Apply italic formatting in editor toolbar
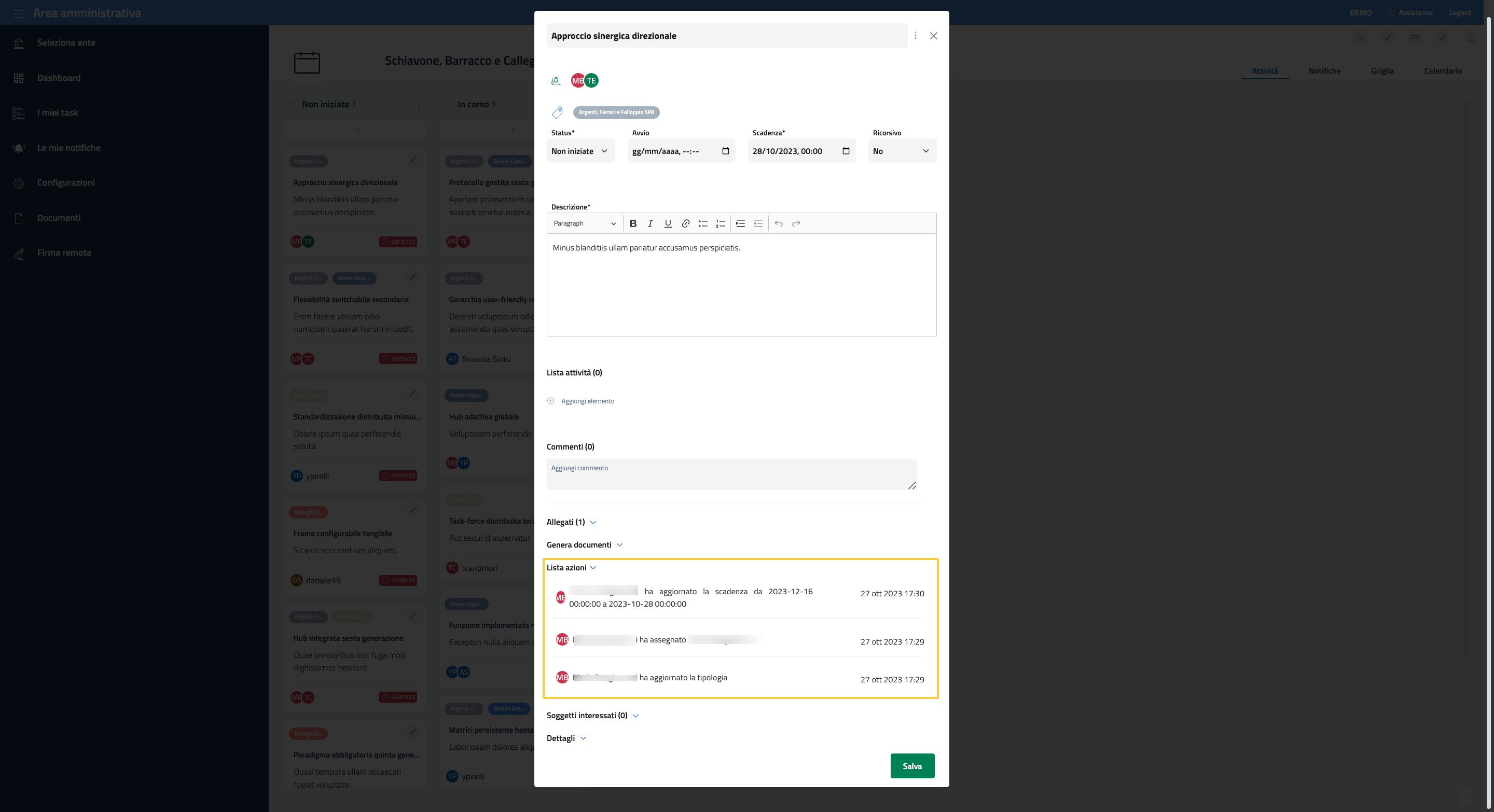This screenshot has width=1494, height=812. point(650,223)
